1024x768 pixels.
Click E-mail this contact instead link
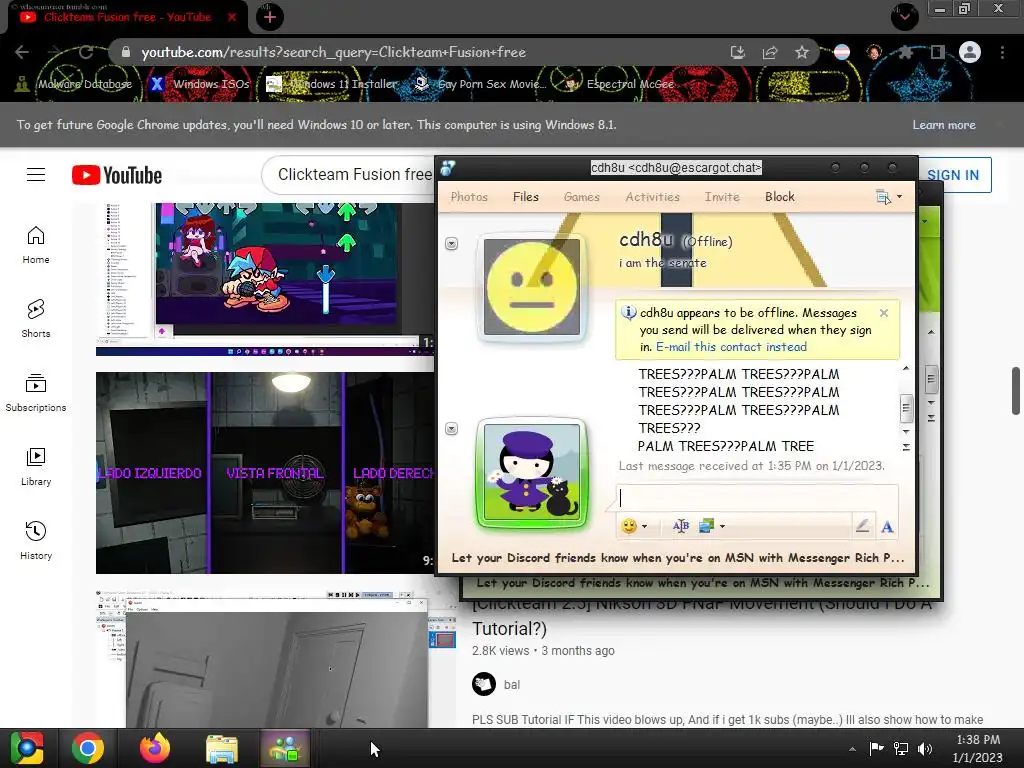pyautogui.click(x=731, y=347)
